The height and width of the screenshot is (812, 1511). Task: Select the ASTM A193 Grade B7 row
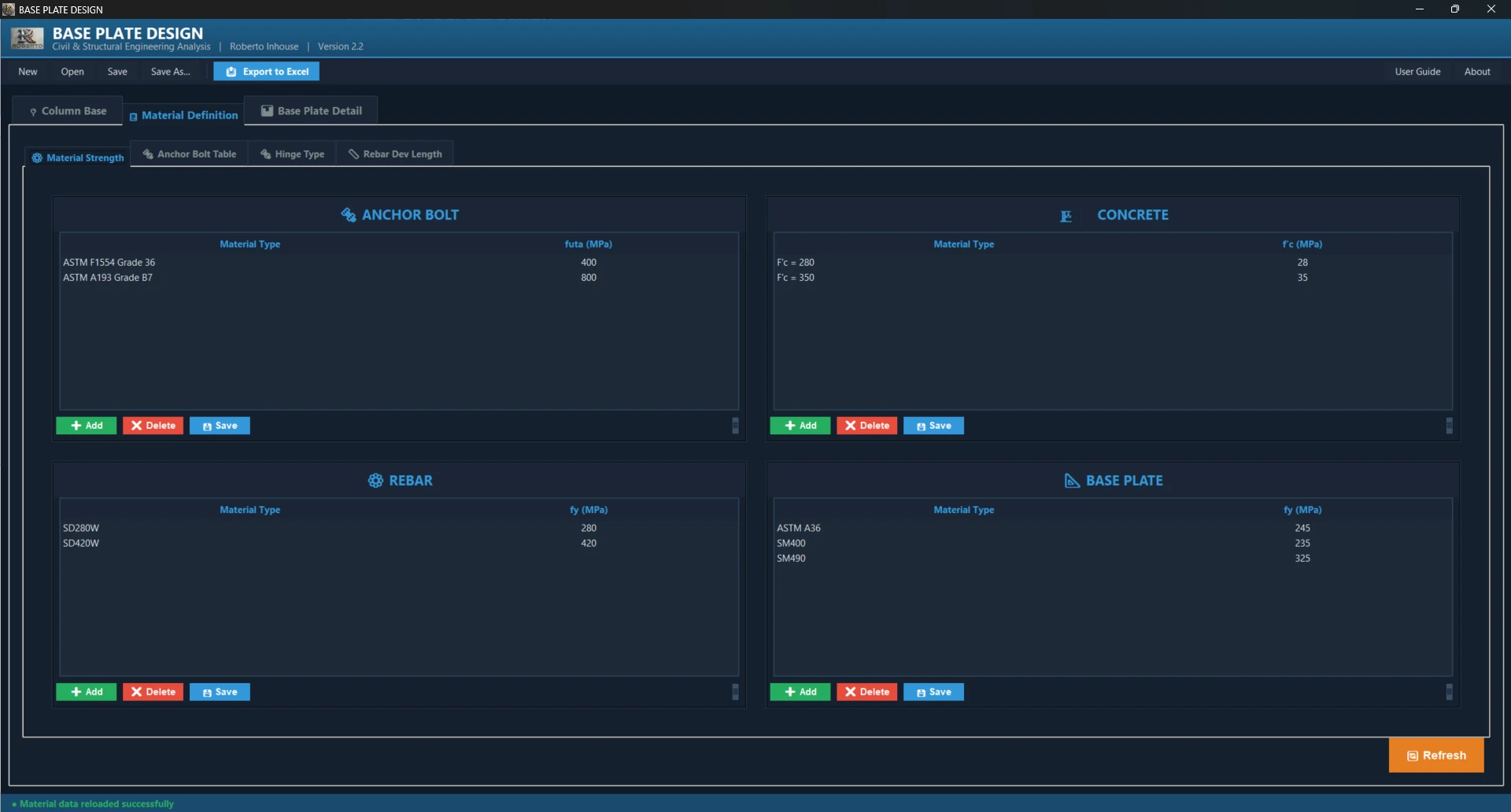click(399, 278)
